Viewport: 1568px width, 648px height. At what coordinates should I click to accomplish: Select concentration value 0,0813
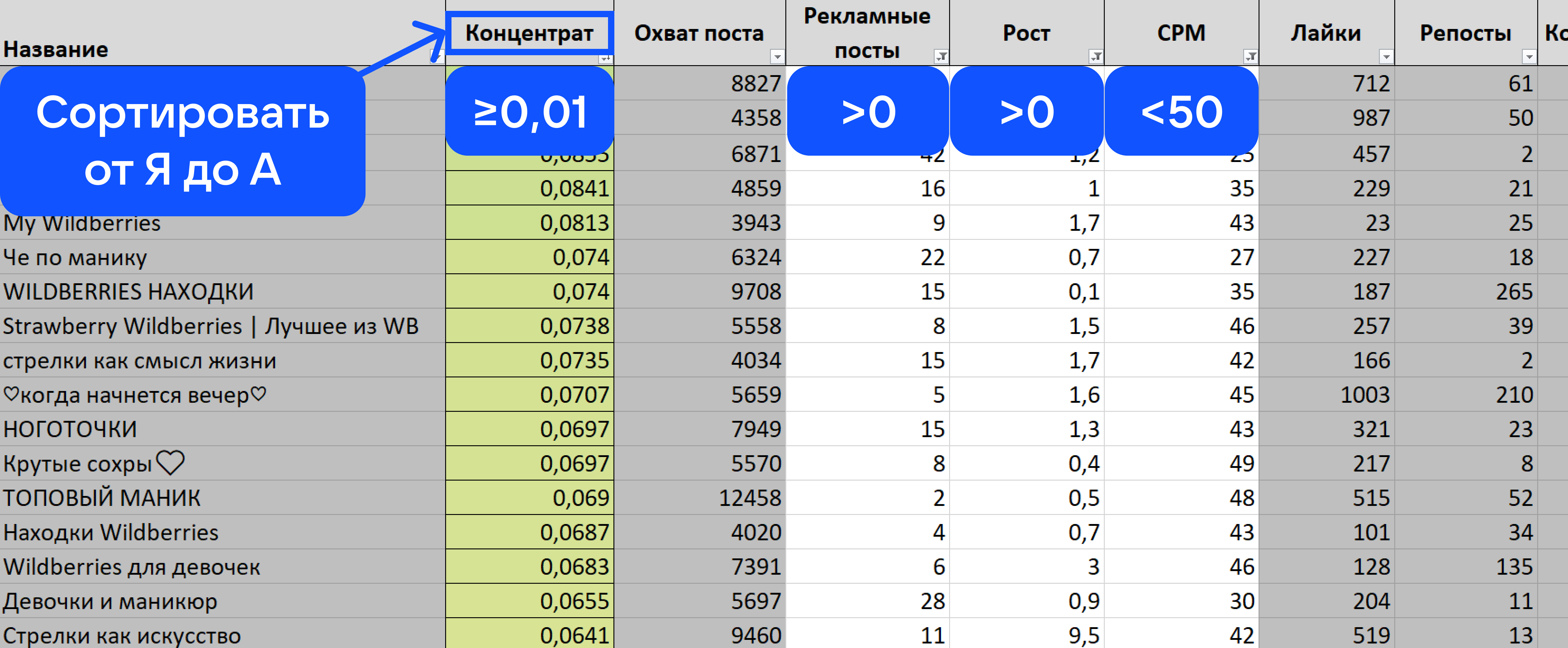530,223
